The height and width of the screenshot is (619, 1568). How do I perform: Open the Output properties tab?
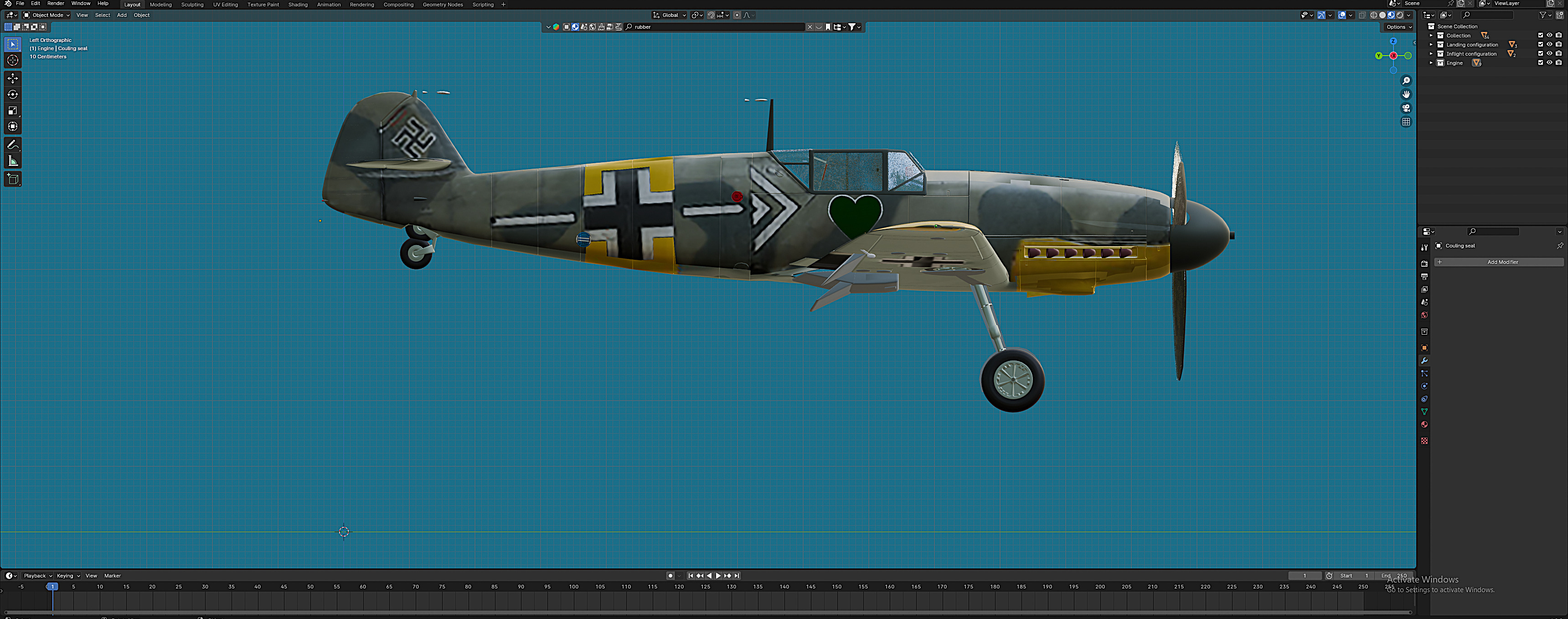[x=1424, y=276]
